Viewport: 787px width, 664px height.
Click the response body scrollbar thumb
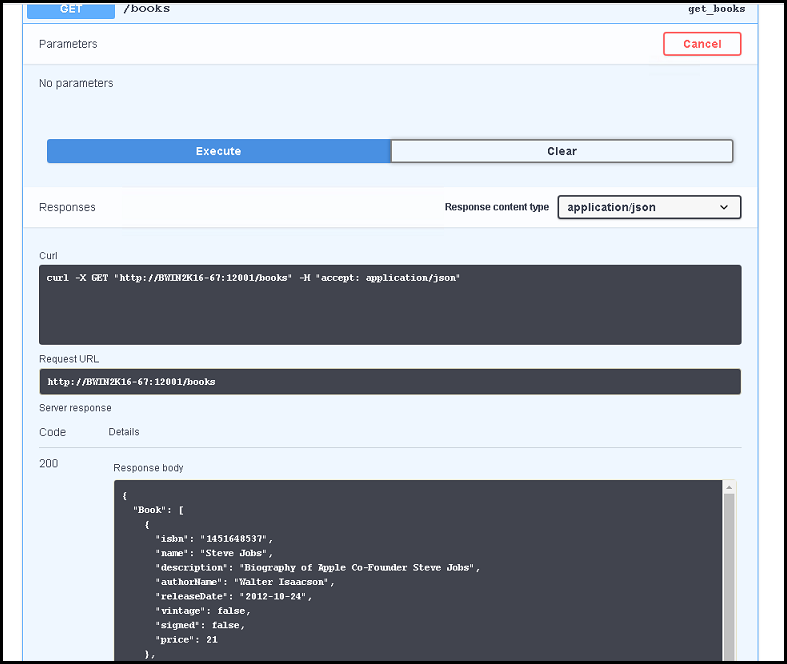point(729,577)
